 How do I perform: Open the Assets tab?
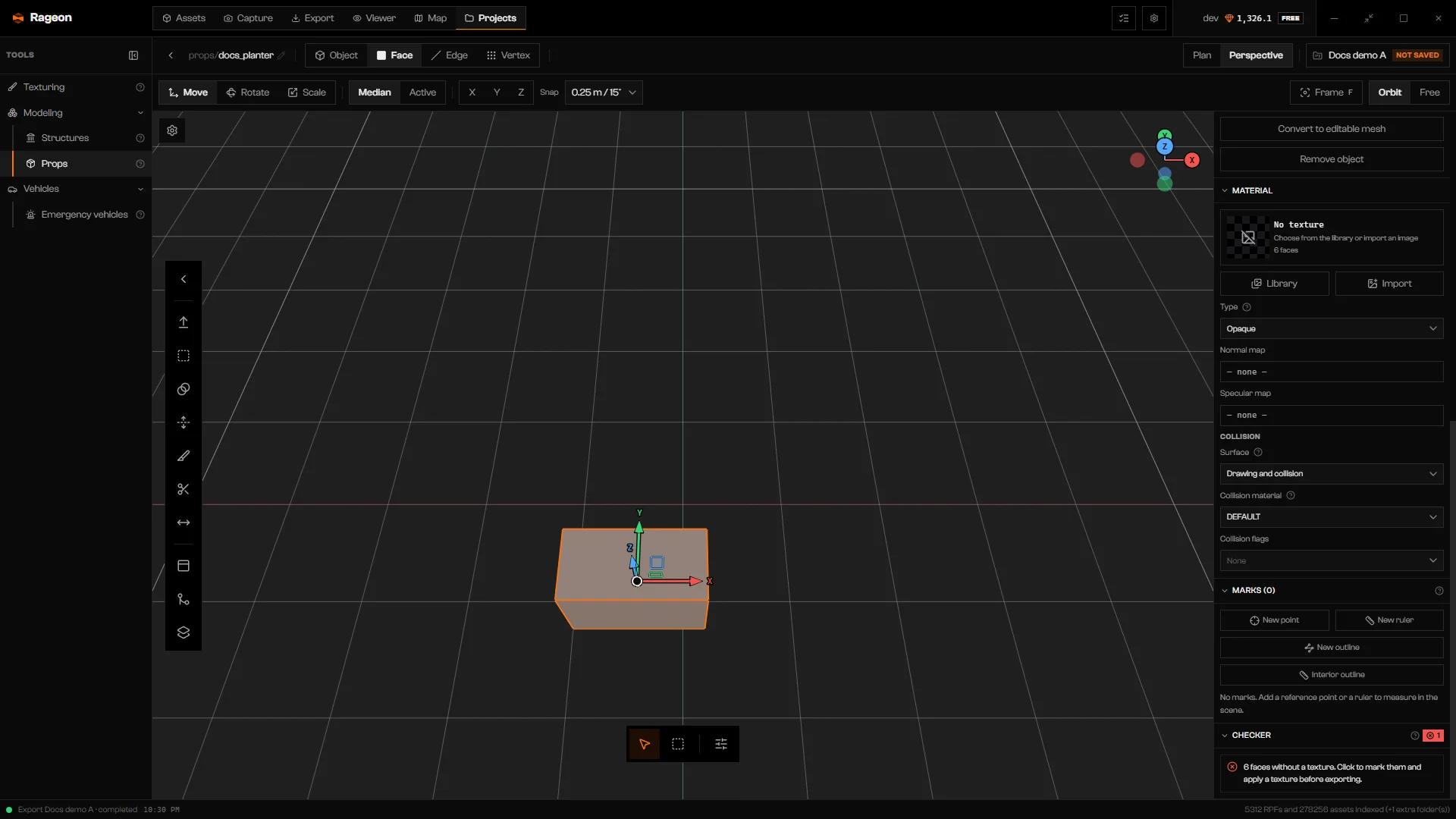[184, 18]
